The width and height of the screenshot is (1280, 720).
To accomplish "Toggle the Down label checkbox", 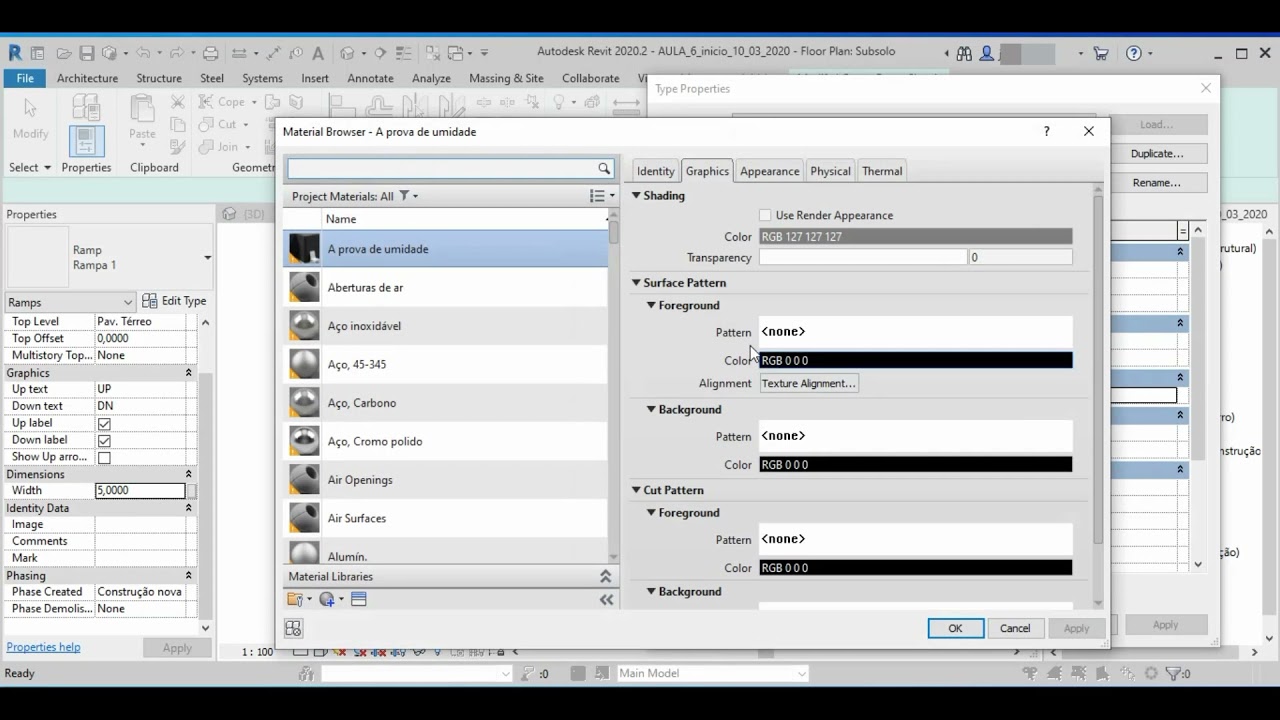I will coord(104,440).
